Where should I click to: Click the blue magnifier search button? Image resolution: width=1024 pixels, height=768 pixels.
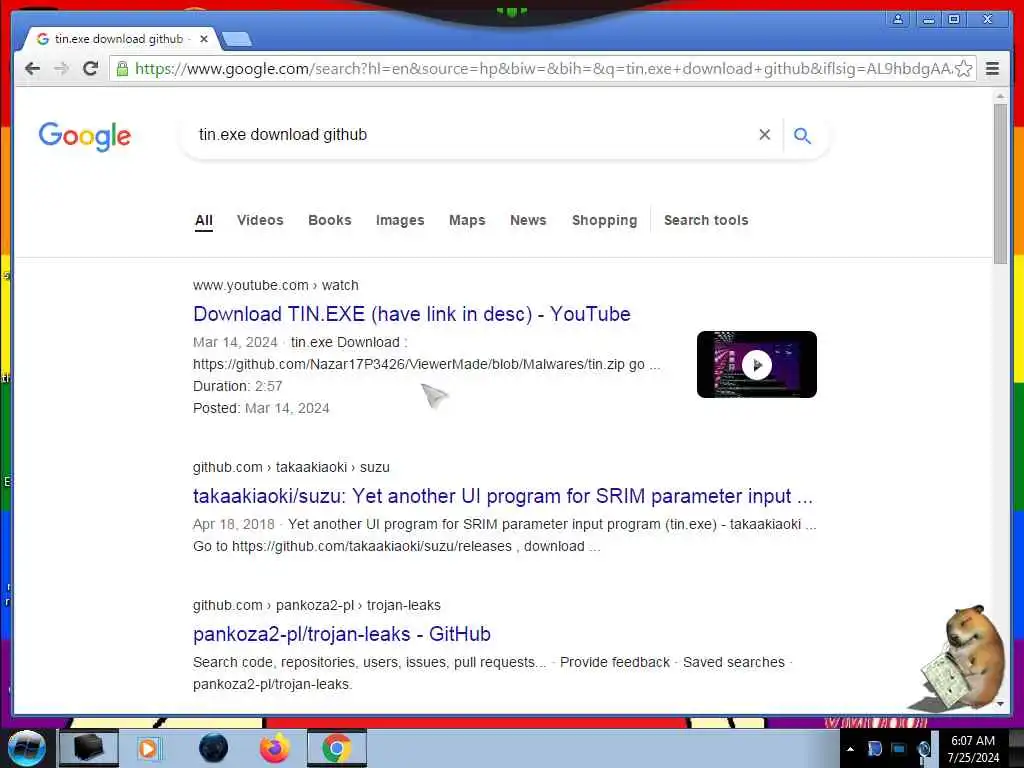click(x=802, y=135)
